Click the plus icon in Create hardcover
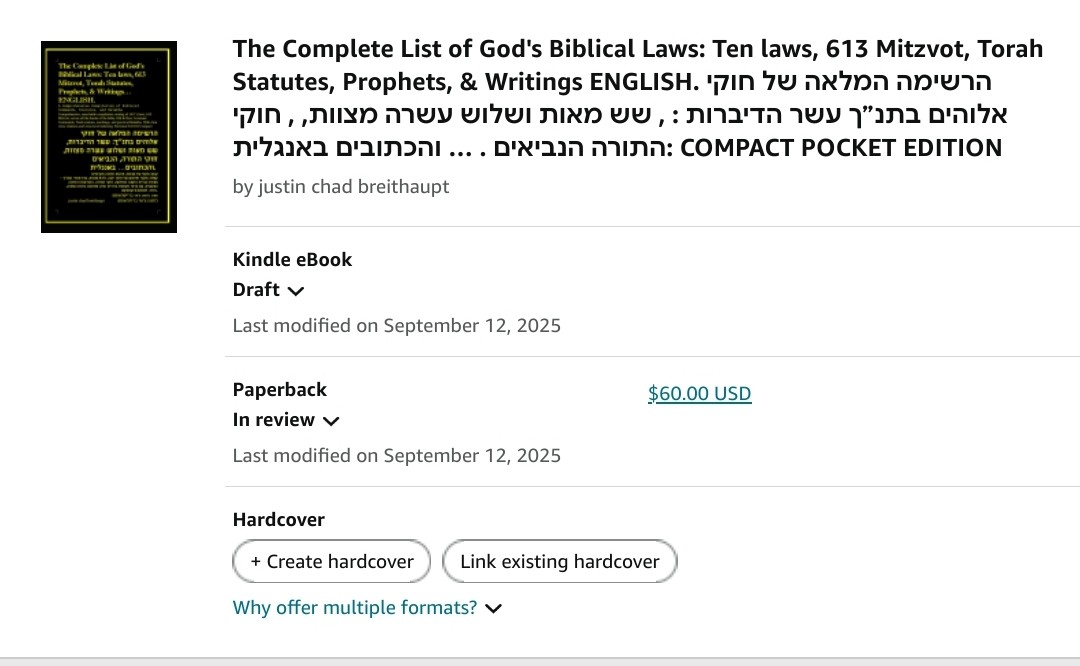 pos(256,562)
